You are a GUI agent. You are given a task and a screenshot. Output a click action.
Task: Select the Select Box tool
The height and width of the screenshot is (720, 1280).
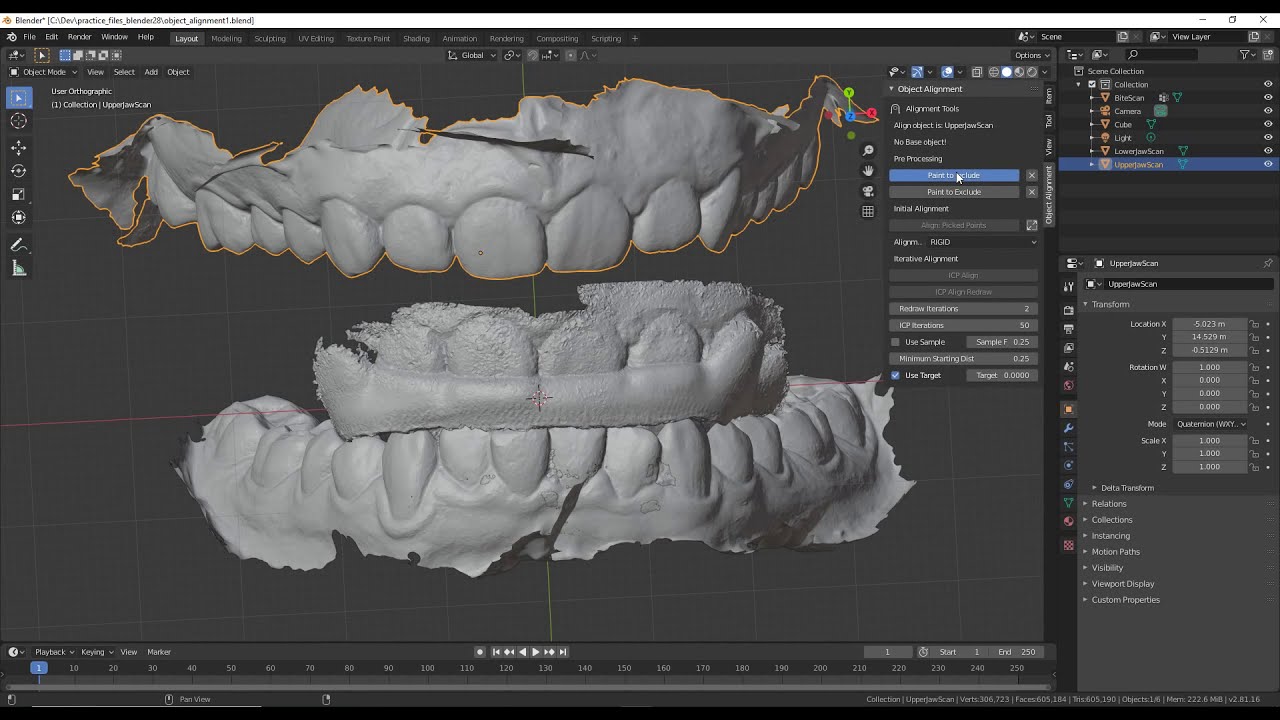point(18,98)
